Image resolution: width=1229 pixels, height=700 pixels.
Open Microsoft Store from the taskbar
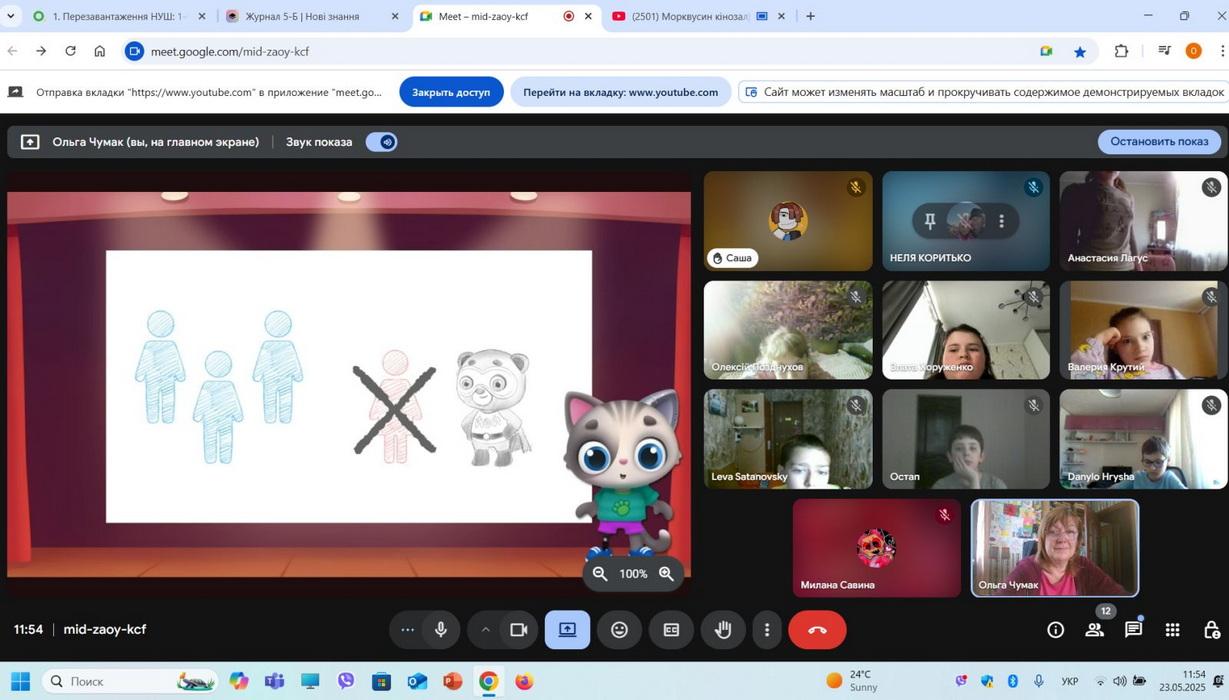pos(381,681)
